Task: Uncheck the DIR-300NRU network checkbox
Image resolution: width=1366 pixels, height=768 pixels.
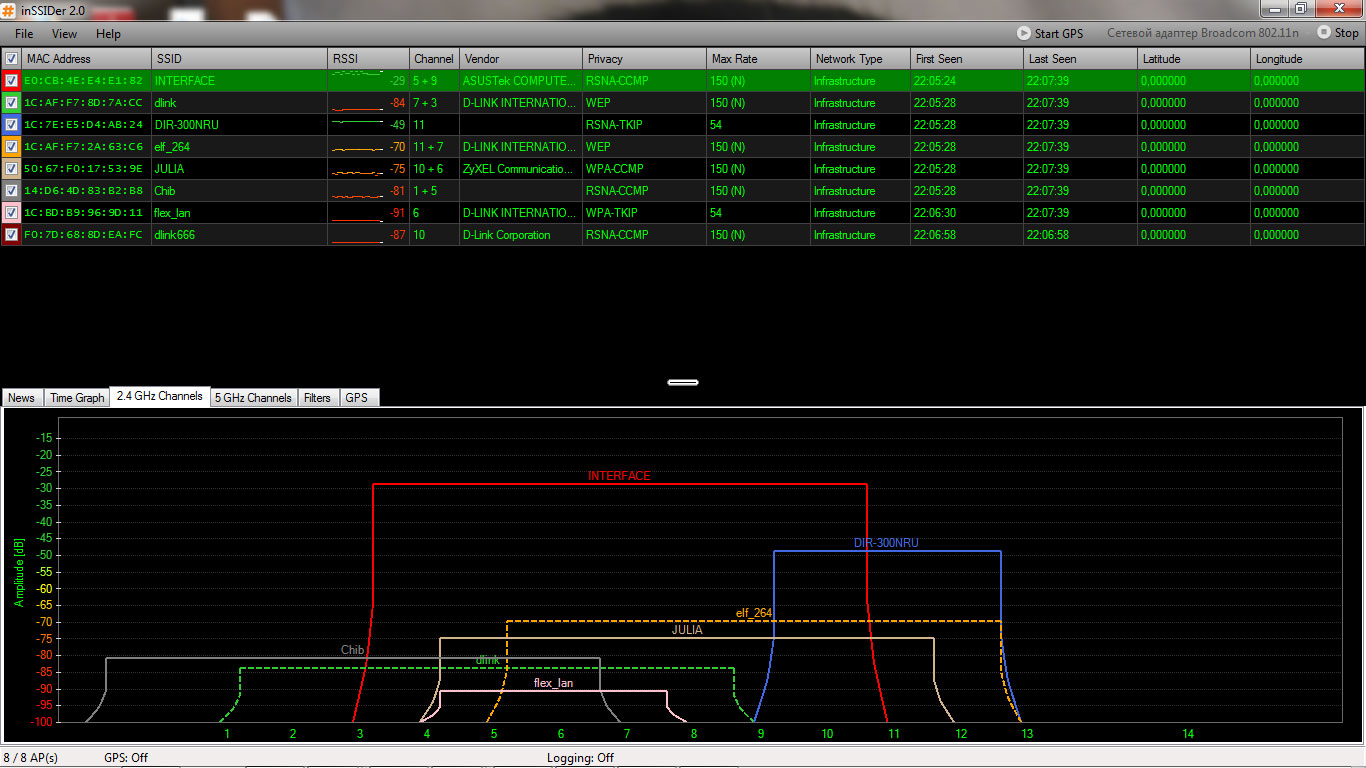Action: pyautogui.click(x=11, y=125)
